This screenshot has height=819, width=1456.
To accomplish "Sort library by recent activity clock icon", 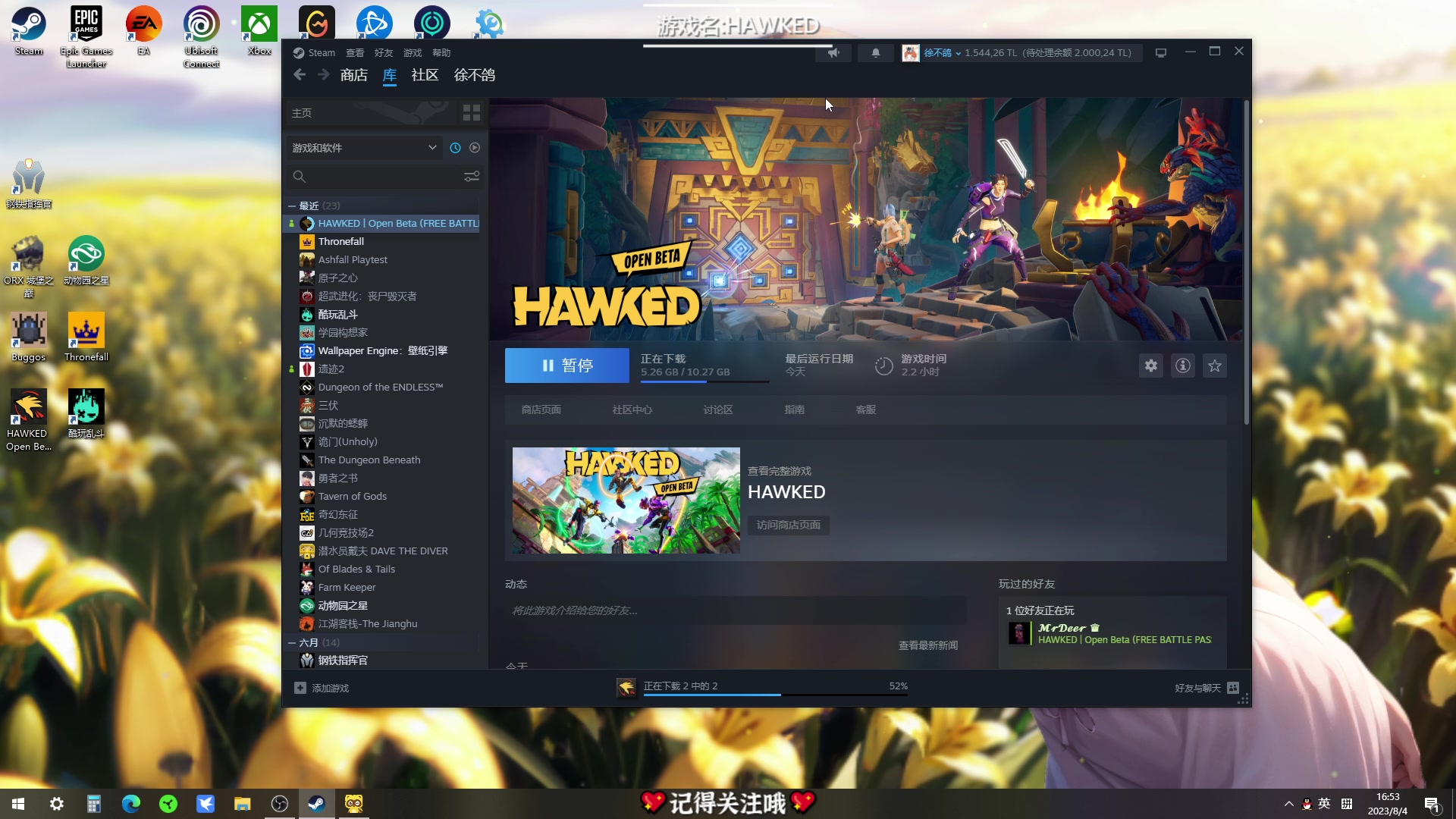I will coord(455,148).
